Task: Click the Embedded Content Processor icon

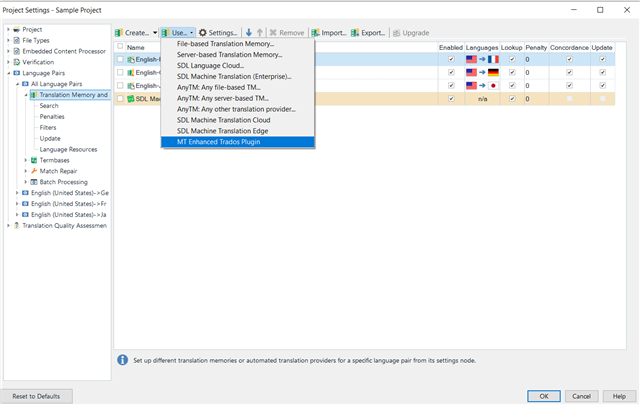Action: [x=16, y=51]
